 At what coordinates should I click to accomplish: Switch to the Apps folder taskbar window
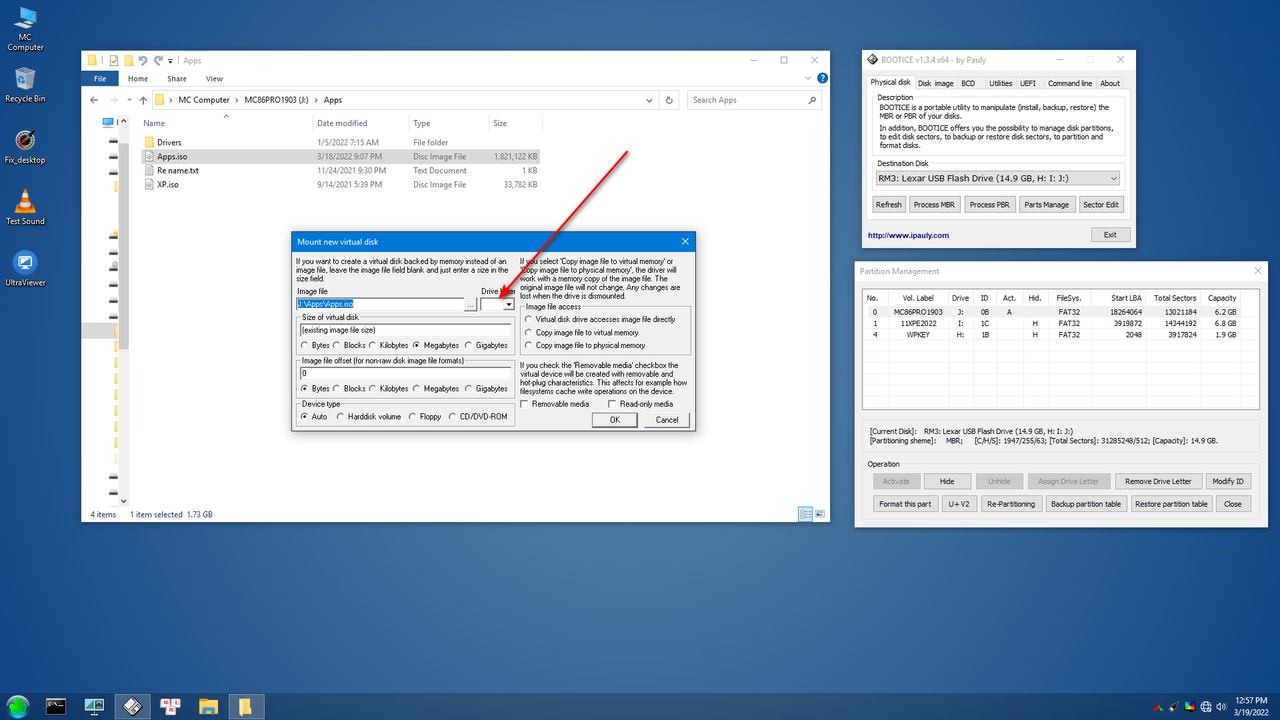click(244, 706)
